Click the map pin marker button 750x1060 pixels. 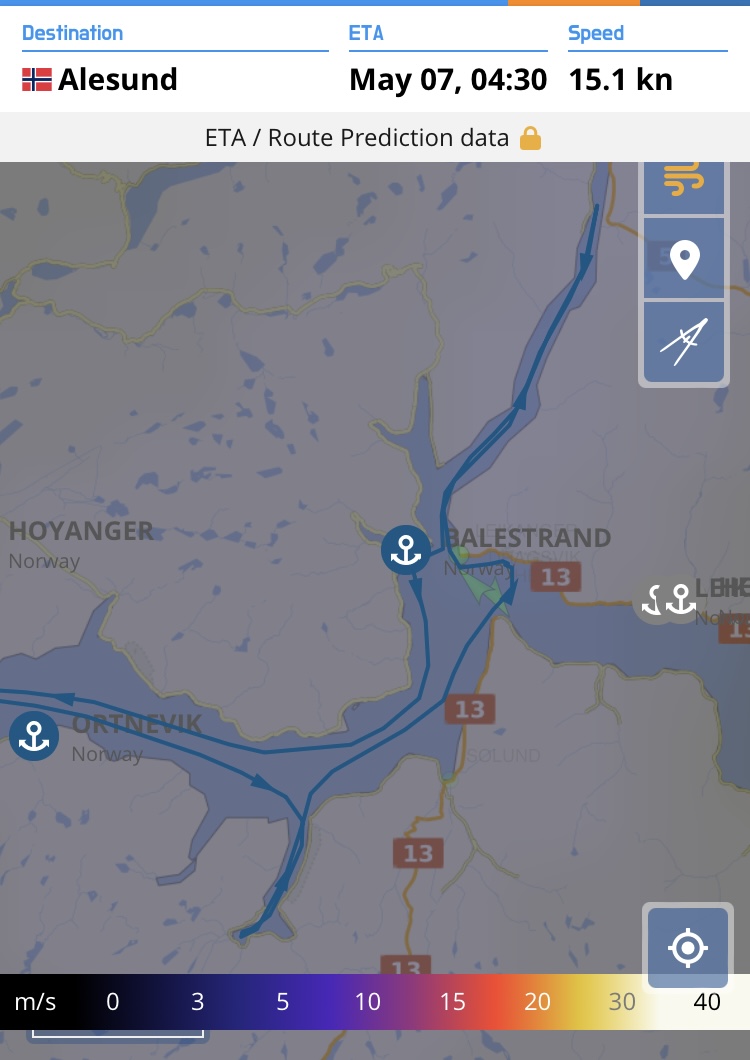tap(684, 258)
